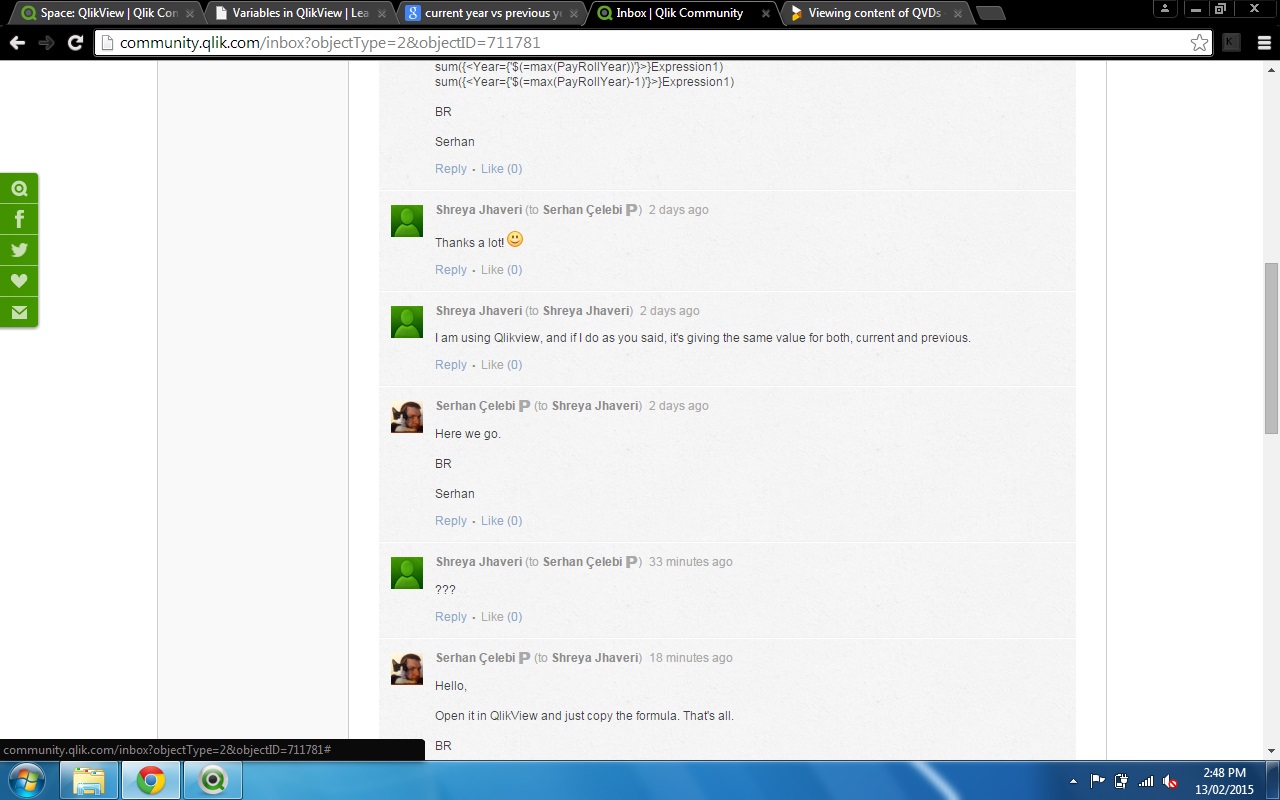
Task: Open Shreya Jhaveri's avatar on the '???' comment
Action: coord(407,573)
